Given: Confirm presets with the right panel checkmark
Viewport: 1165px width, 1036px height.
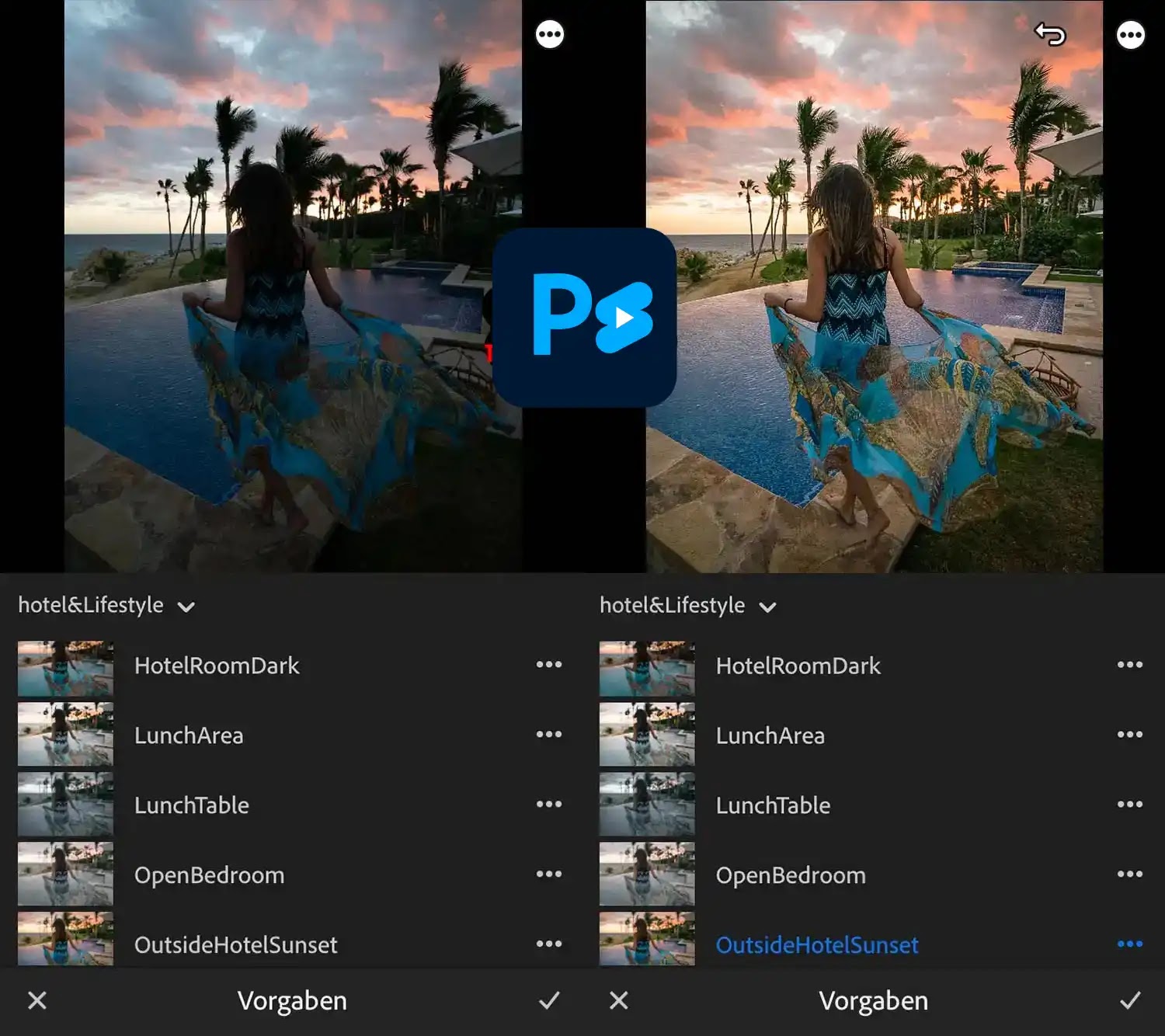Looking at the screenshot, I should 1130,1000.
